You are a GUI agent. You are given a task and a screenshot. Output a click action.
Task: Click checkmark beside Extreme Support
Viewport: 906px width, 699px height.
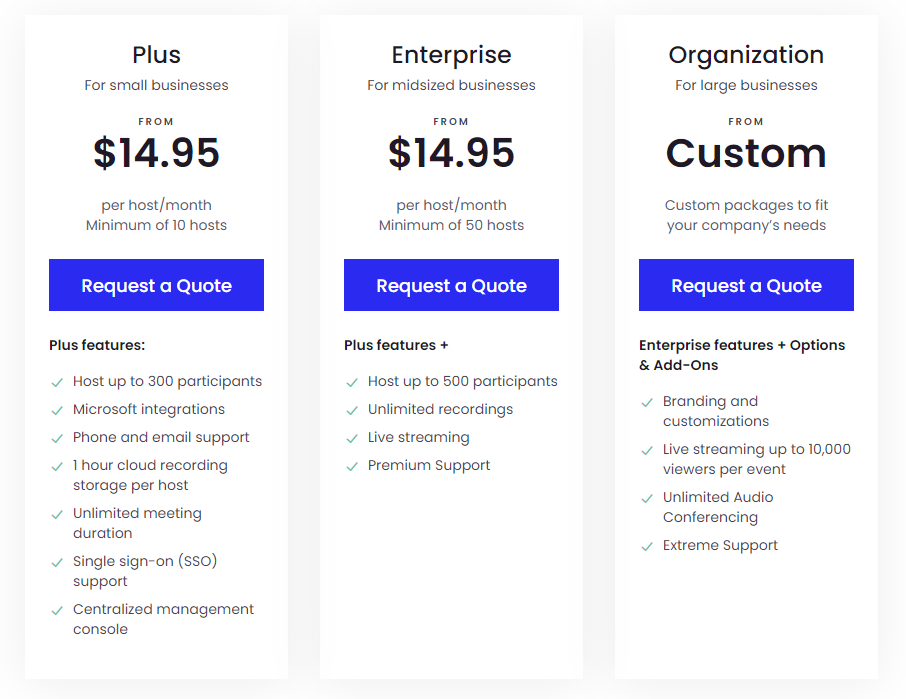(647, 546)
